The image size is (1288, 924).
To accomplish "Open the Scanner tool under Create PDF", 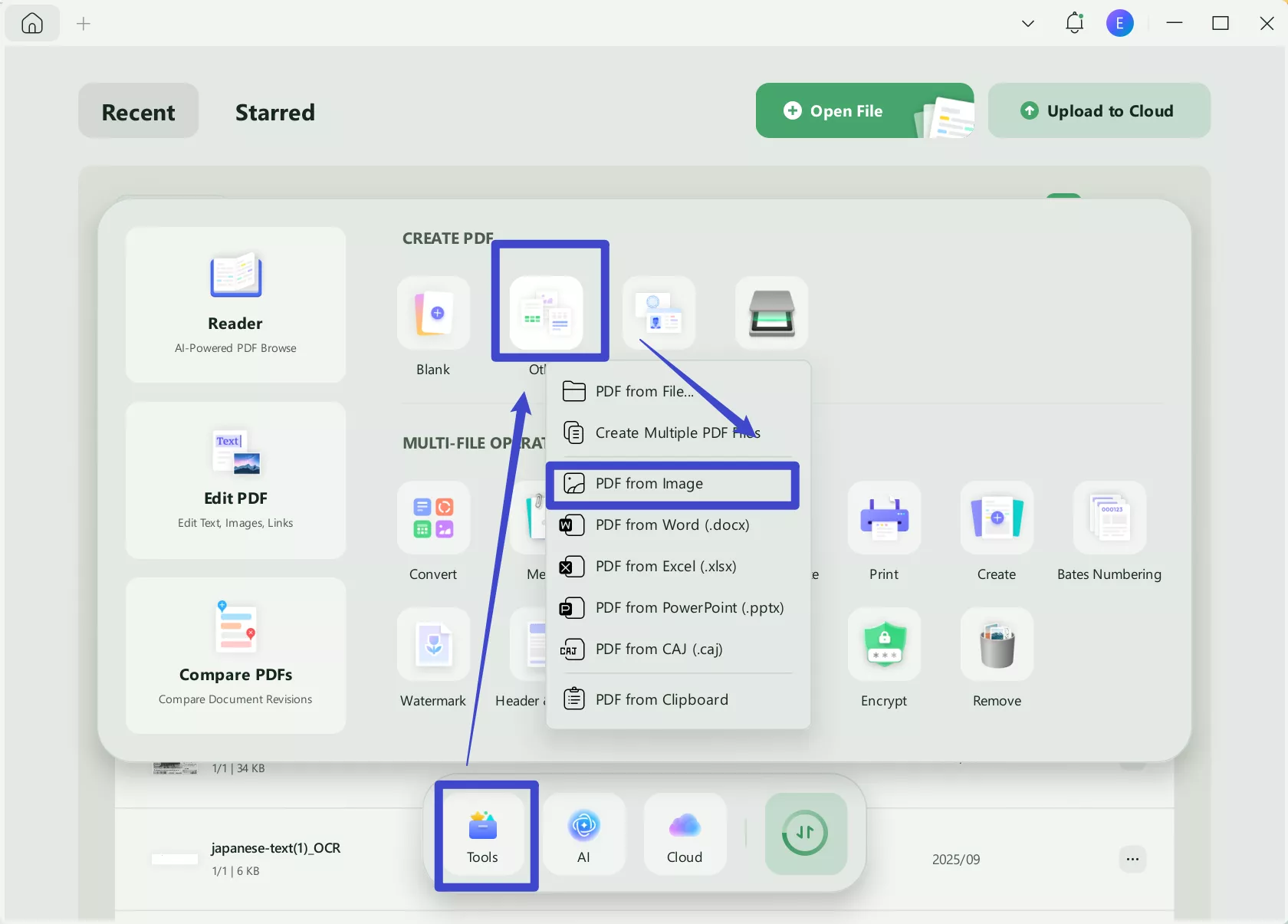I will pos(771,314).
